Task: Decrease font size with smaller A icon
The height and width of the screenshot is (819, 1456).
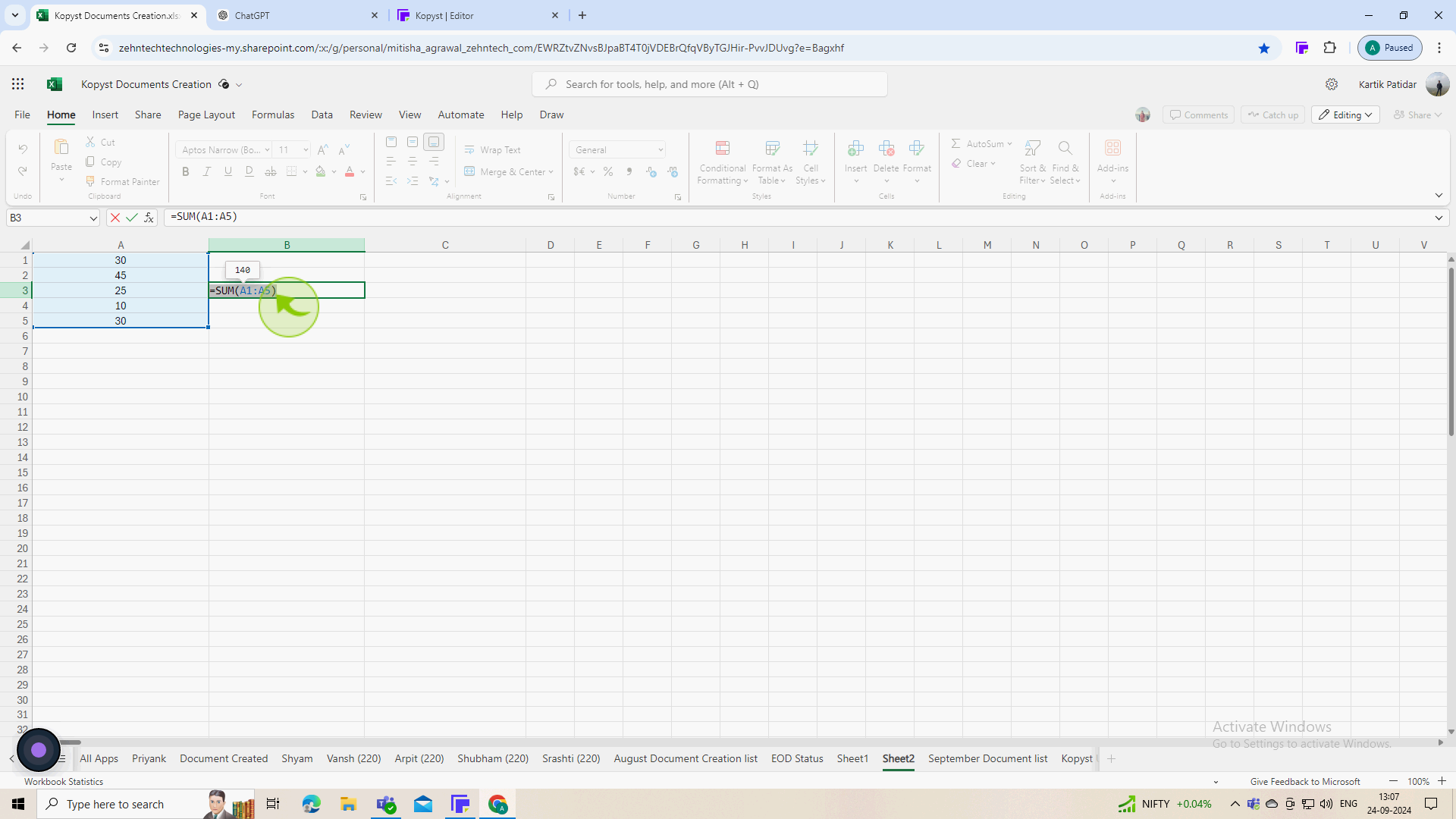Action: point(344,150)
